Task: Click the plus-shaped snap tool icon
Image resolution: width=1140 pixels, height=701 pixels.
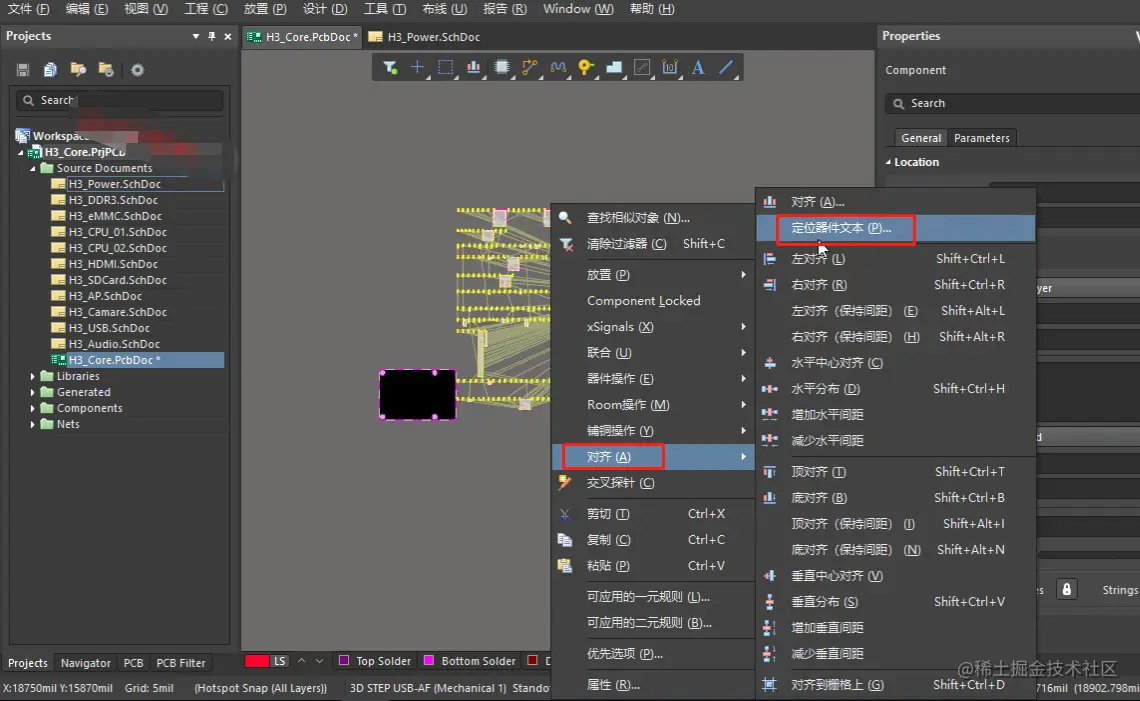Action: pos(417,68)
